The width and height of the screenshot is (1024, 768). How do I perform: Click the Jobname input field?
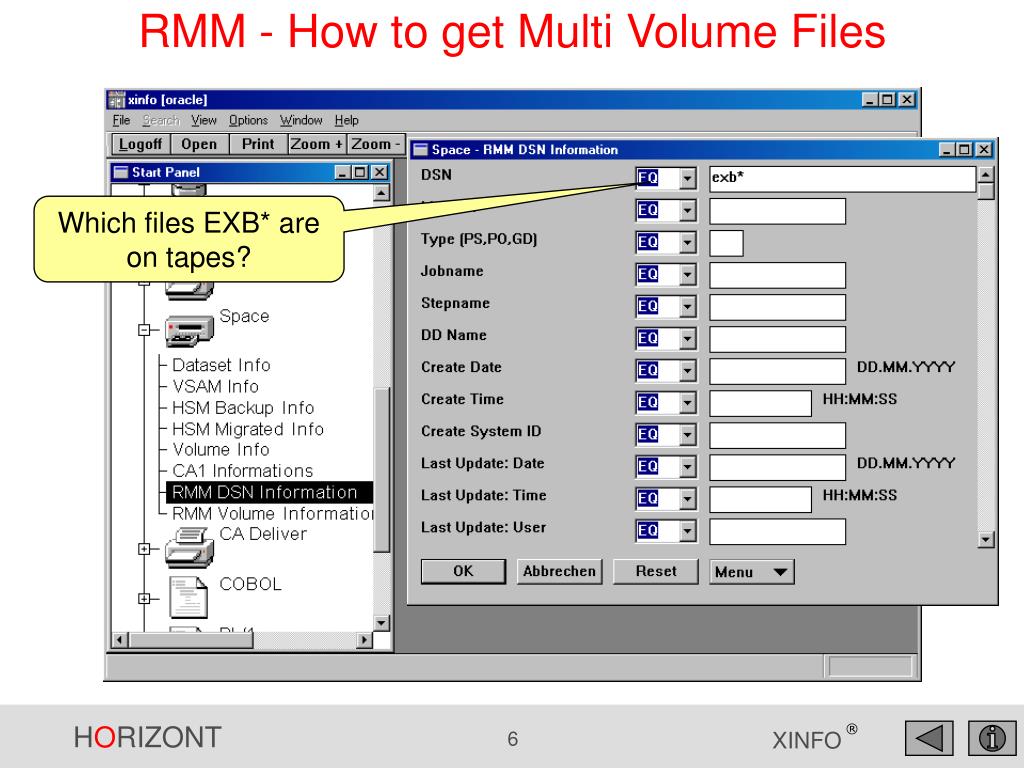(777, 275)
